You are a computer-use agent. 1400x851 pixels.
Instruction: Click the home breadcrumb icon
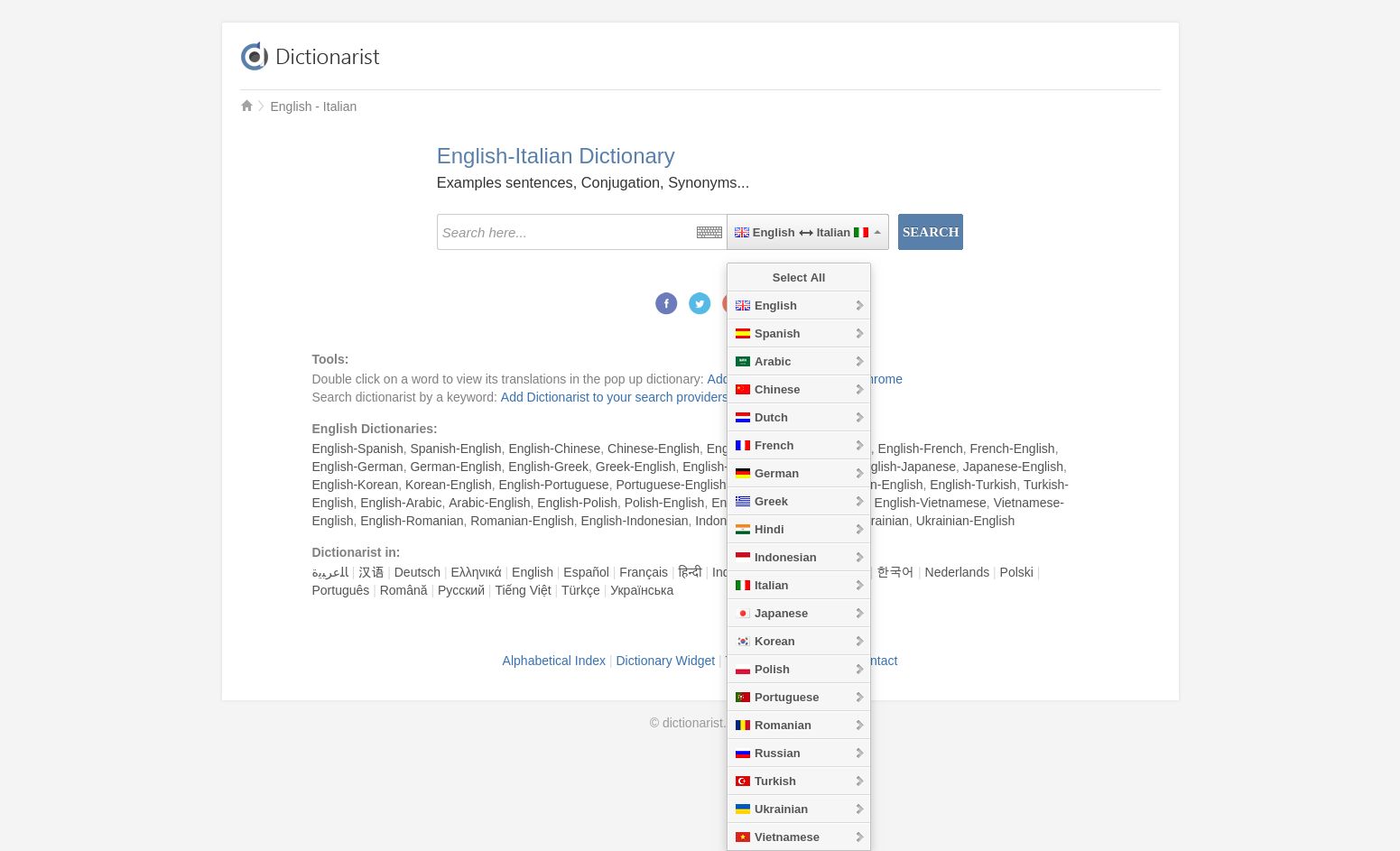point(247,106)
